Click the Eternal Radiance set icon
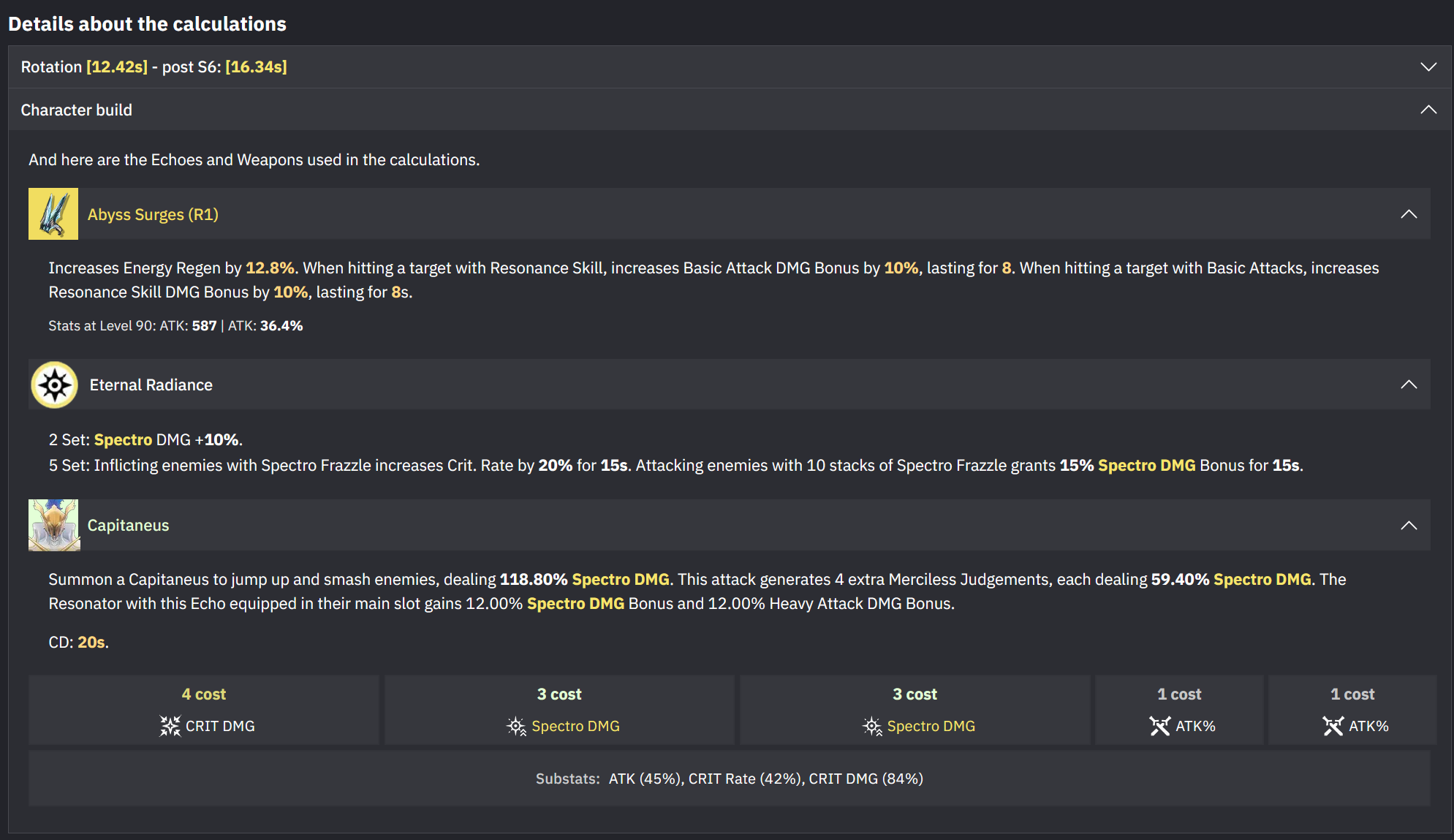The width and height of the screenshot is (1454, 840). tap(55, 385)
